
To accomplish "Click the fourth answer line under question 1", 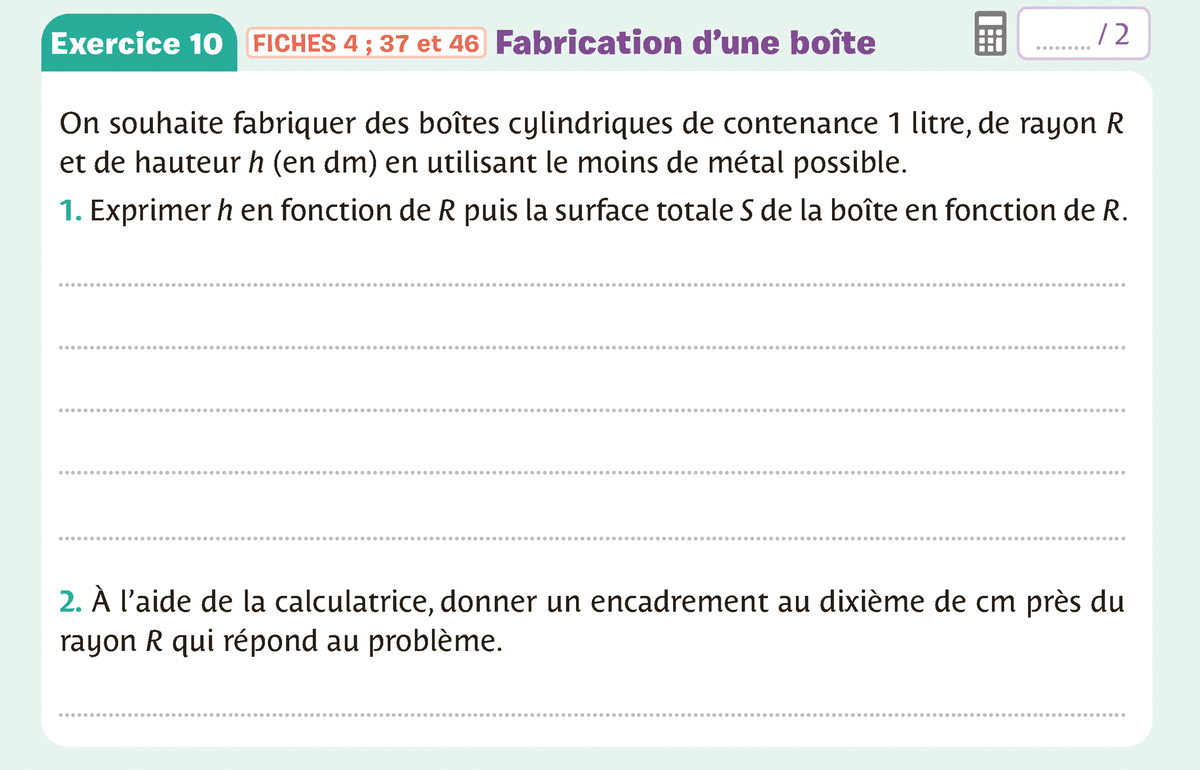I will 592,472.
